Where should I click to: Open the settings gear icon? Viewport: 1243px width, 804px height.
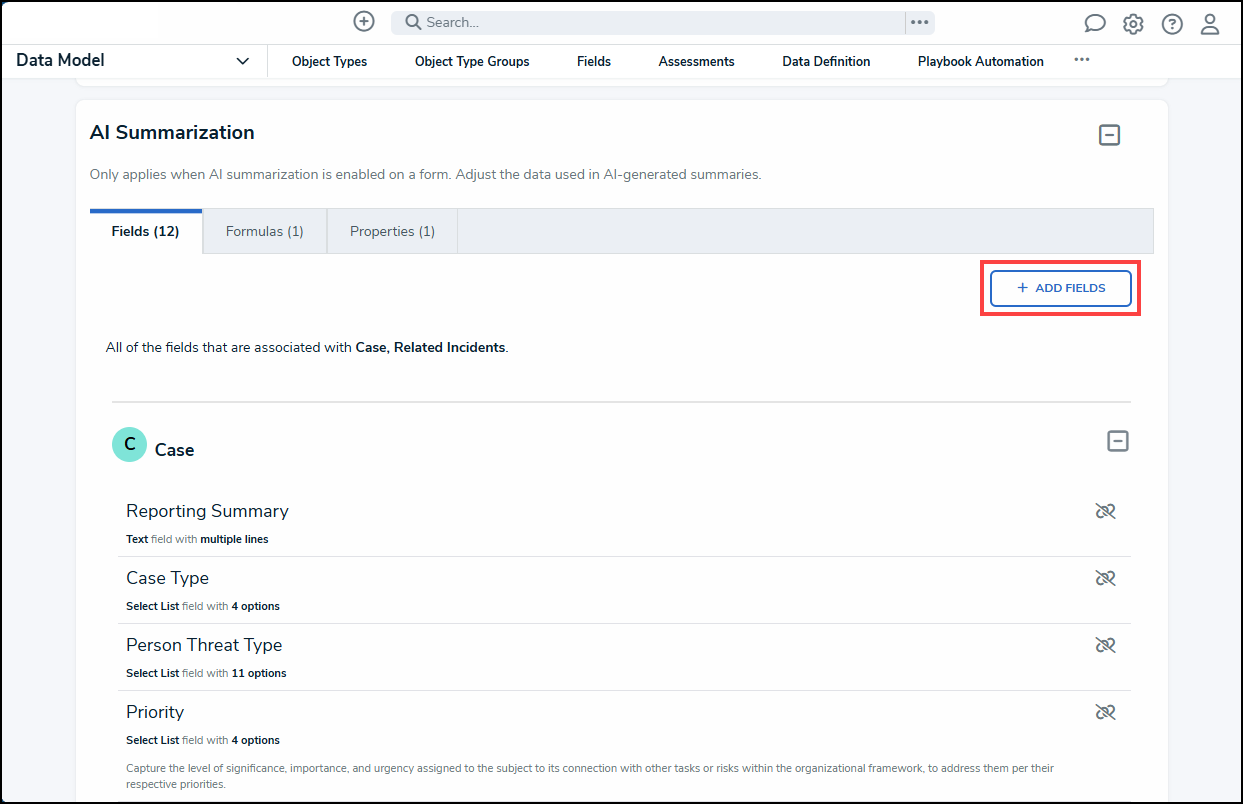click(x=1133, y=24)
